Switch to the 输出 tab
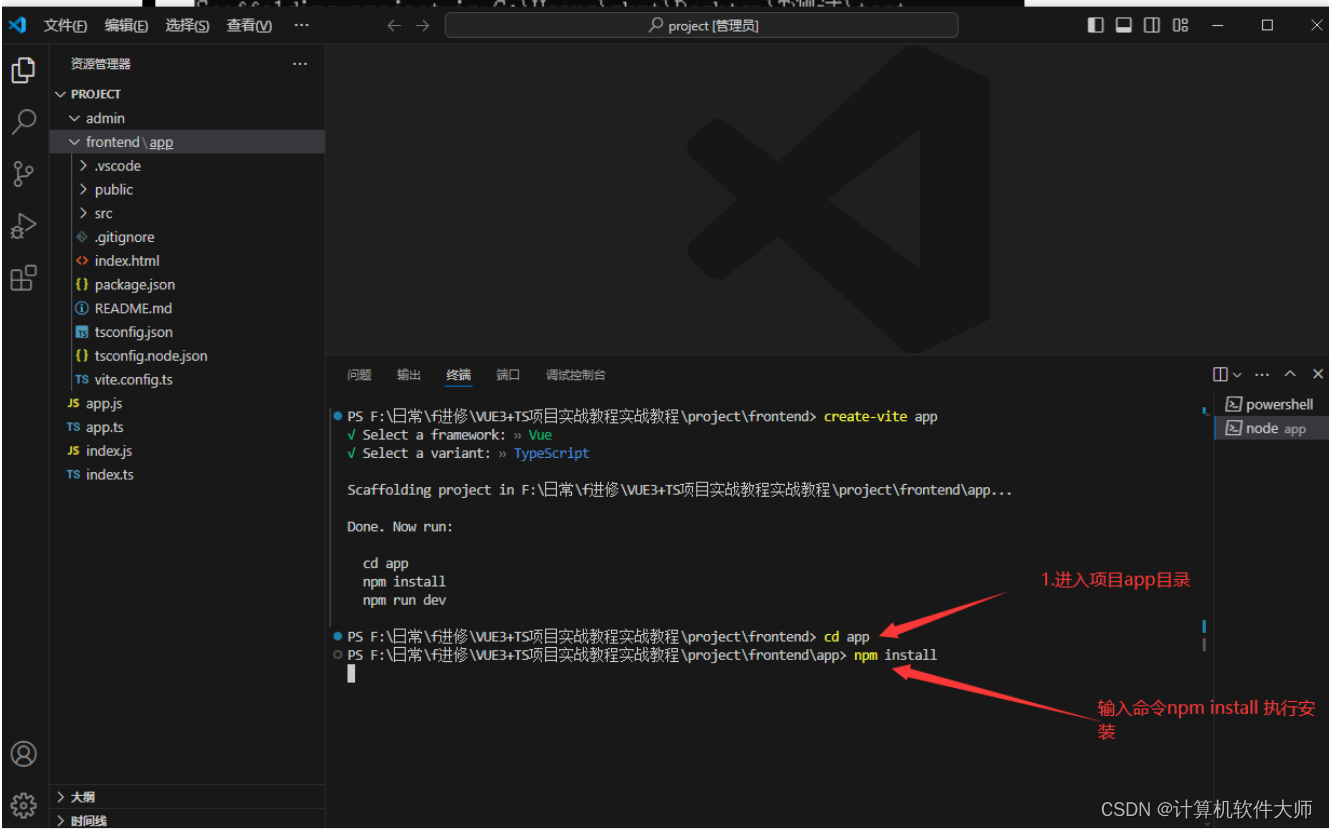The height and width of the screenshot is (829, 1329). [409, 375]
